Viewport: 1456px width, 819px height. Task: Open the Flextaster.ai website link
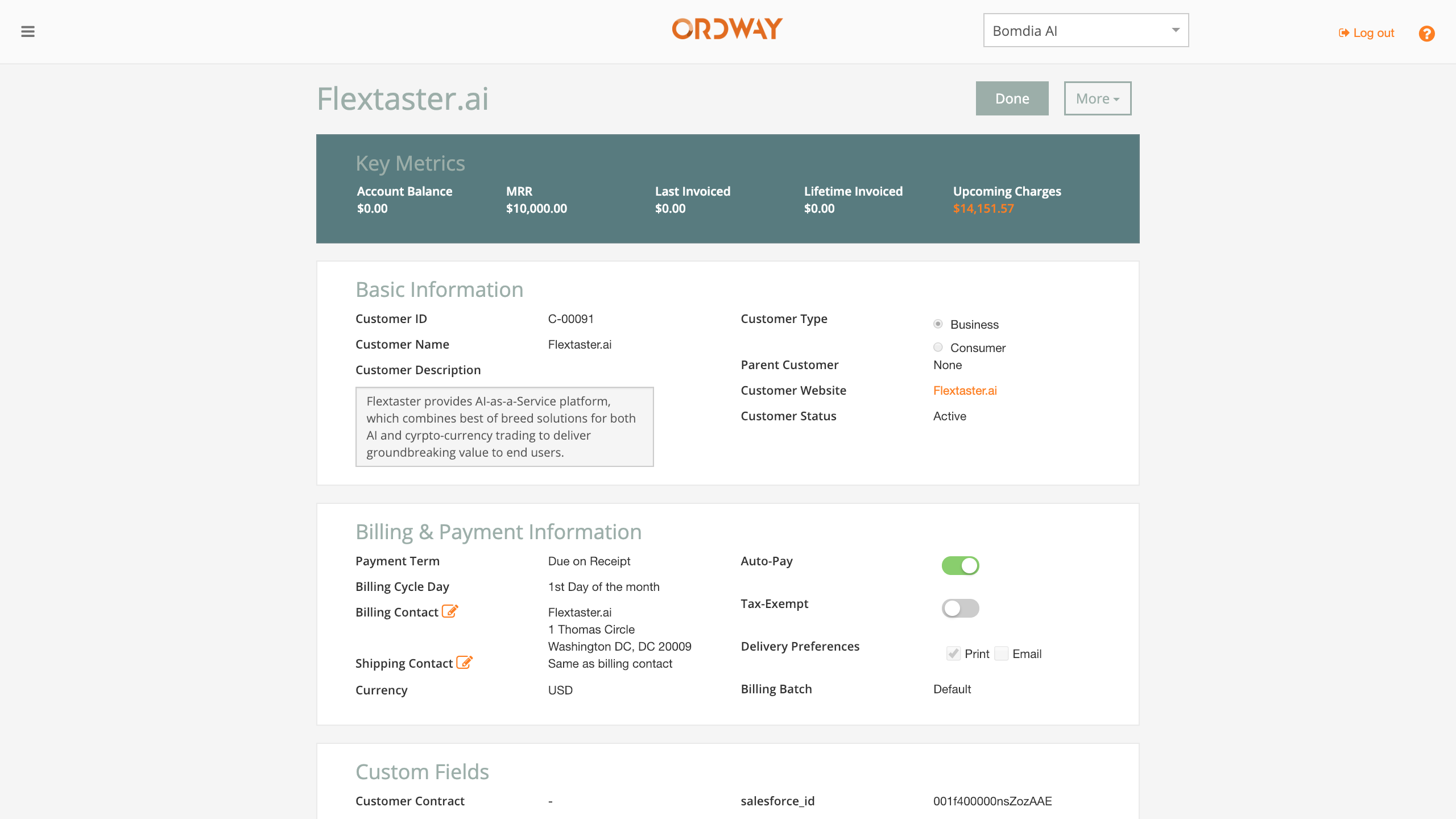[965, 391]
